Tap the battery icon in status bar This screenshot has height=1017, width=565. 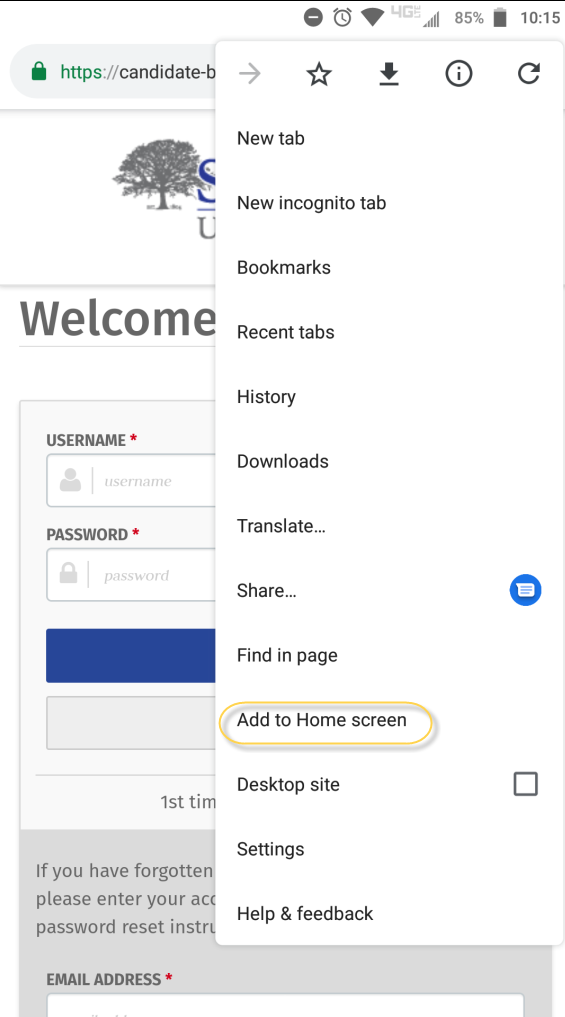499,18
